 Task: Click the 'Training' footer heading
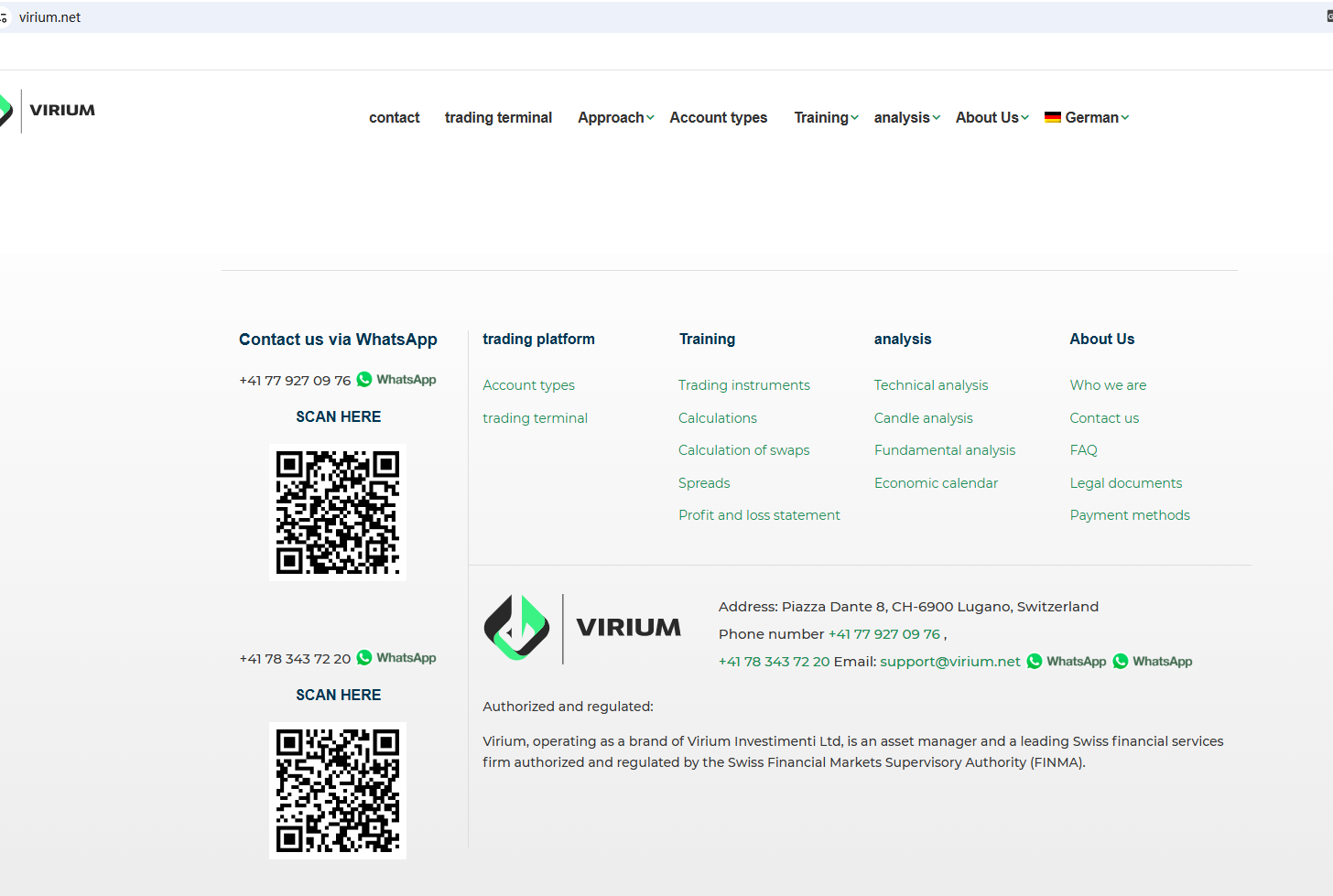[707, 340]
